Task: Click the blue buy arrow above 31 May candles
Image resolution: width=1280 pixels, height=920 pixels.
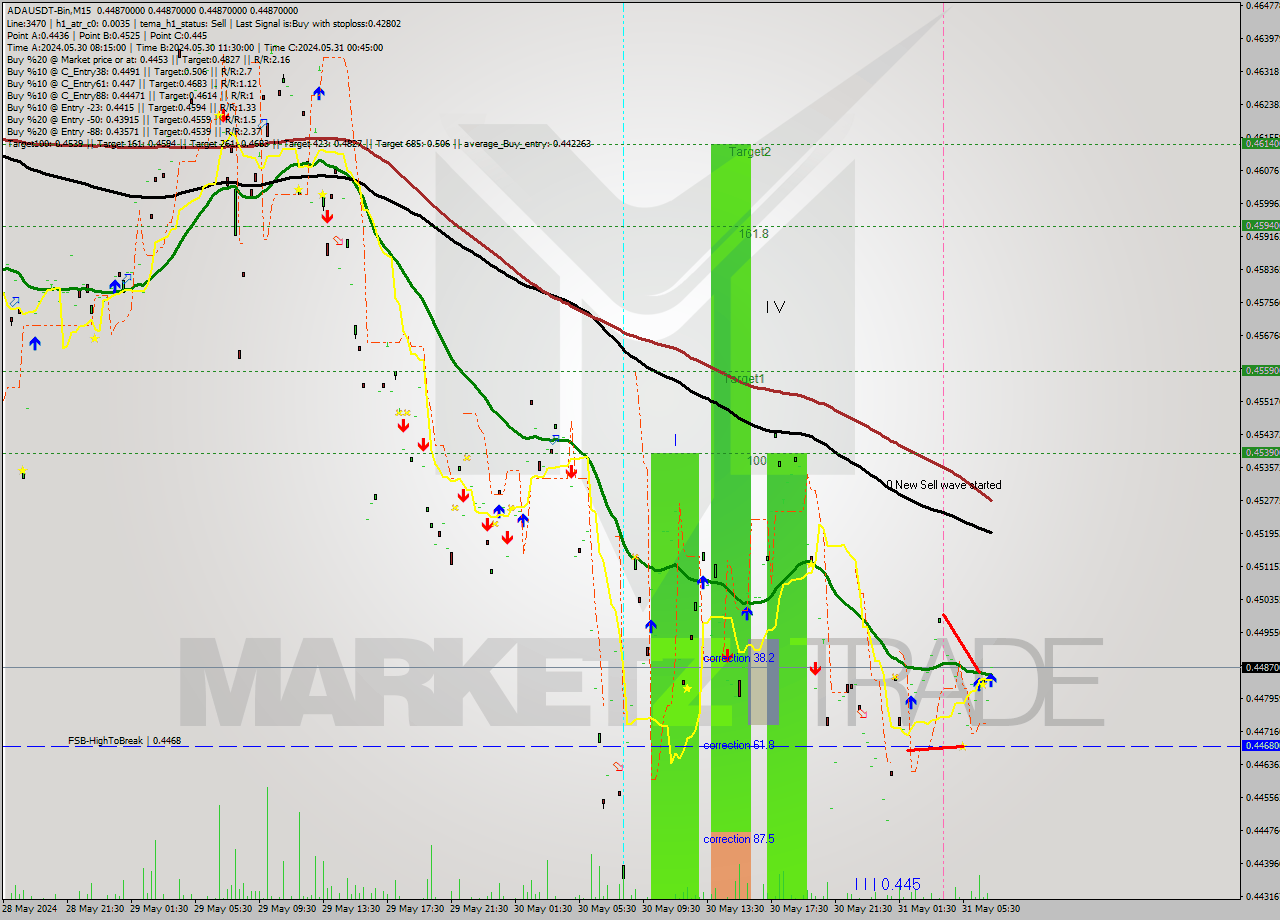Action: point(990,678)
